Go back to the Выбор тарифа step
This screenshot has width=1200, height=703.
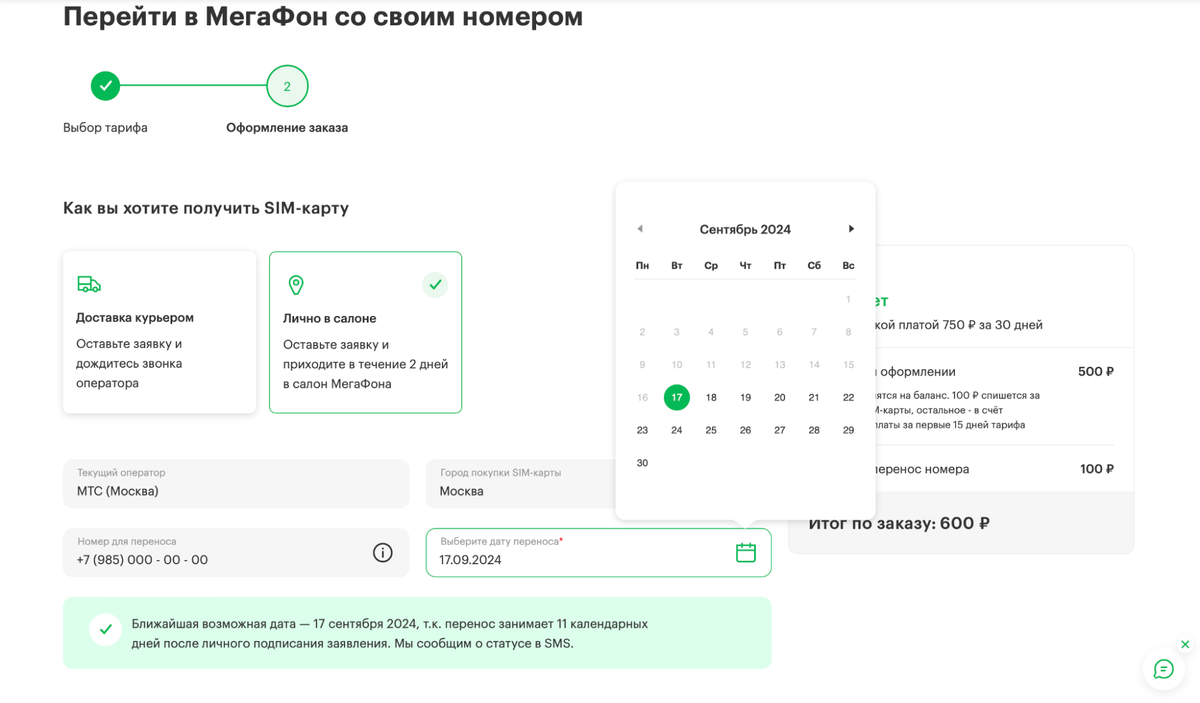pos(105,128)
